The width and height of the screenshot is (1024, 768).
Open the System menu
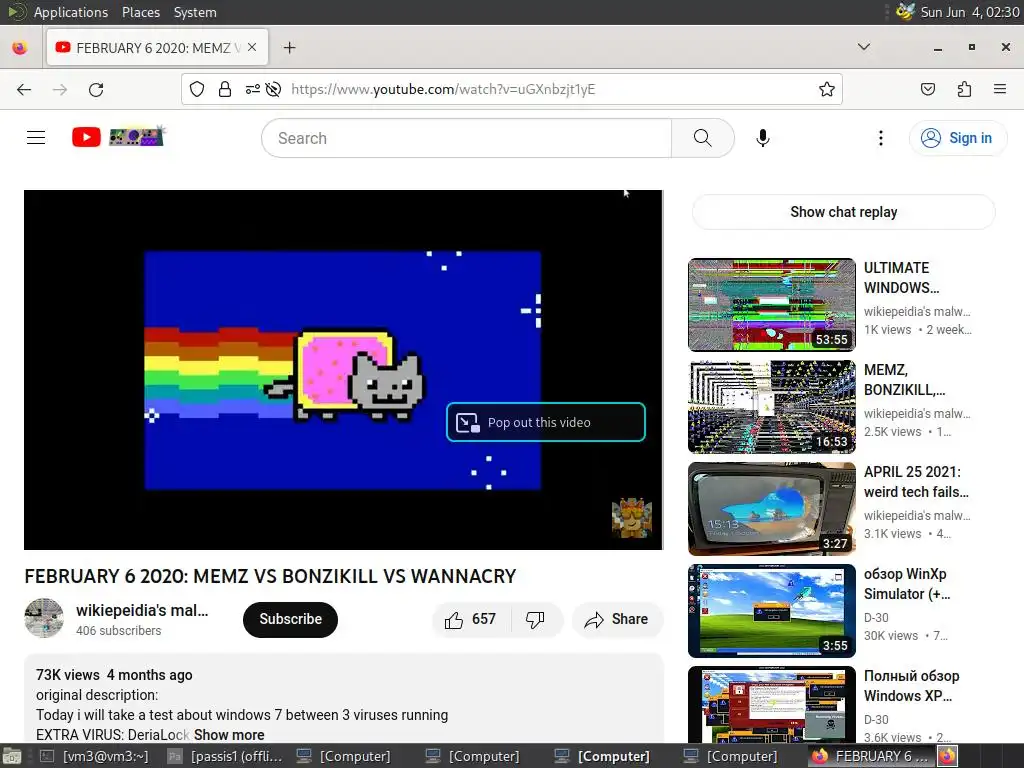[195, 12]
